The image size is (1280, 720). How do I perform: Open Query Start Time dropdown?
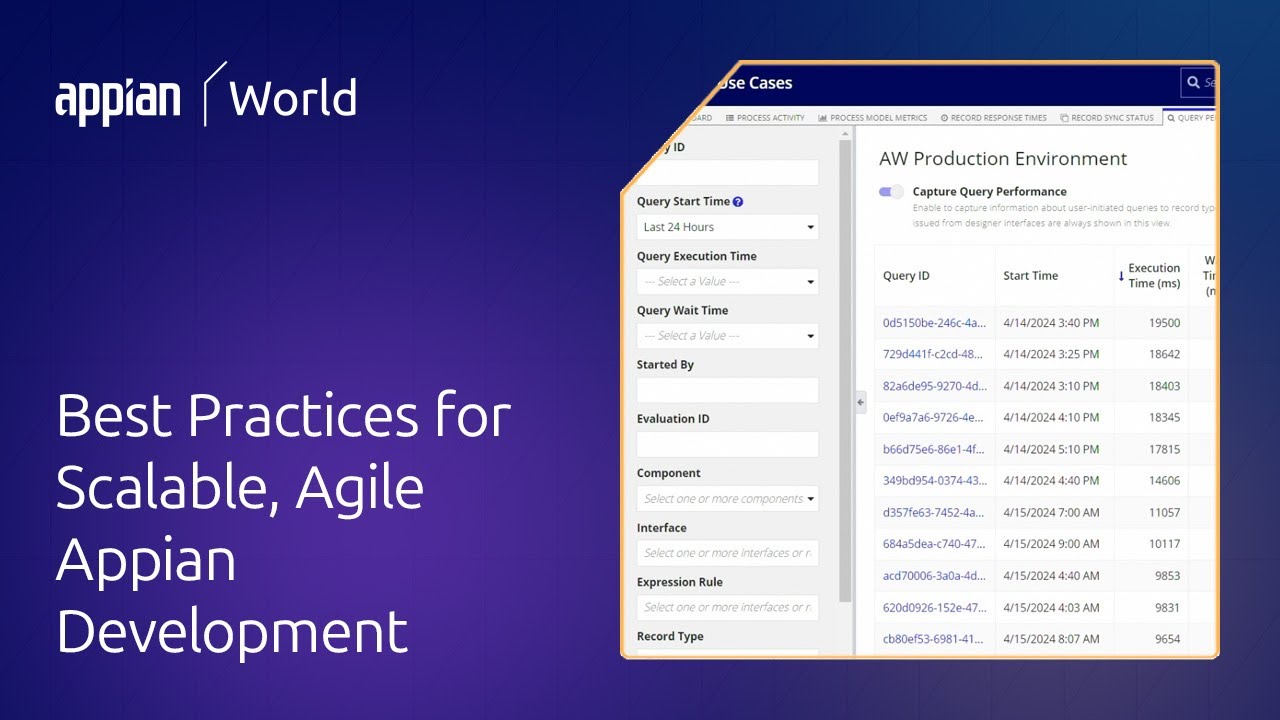tap(728, 227)
